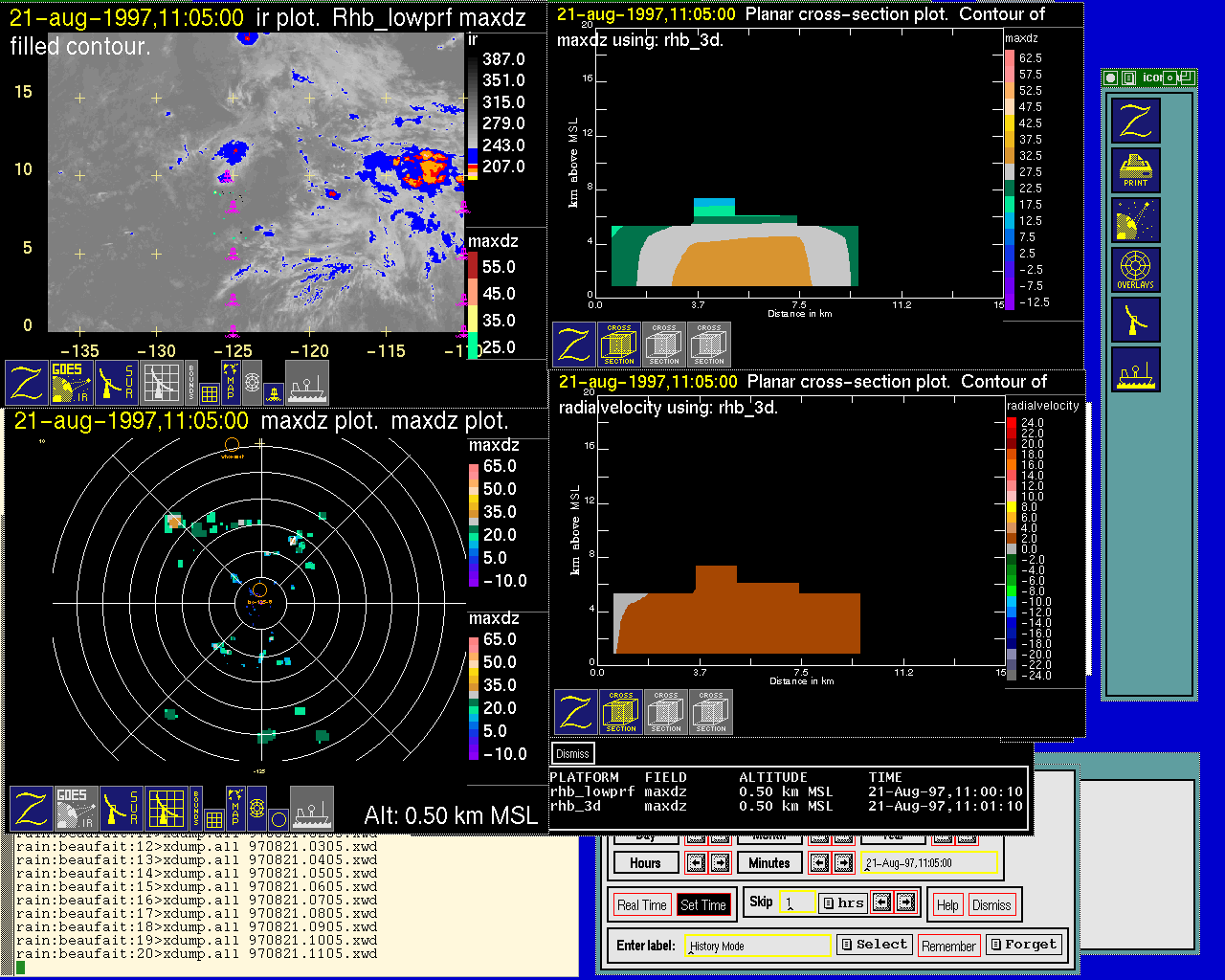
Task: Click the ship icon in the icon bar
Action: [x=1135, y=368]
